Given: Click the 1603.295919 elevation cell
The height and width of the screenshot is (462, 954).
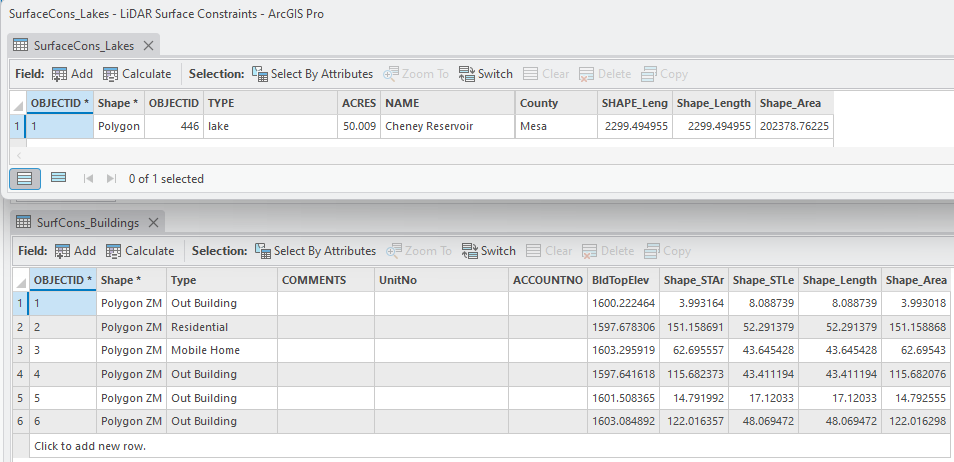Looking at the screenshot, I should click(x=623, y=351).
